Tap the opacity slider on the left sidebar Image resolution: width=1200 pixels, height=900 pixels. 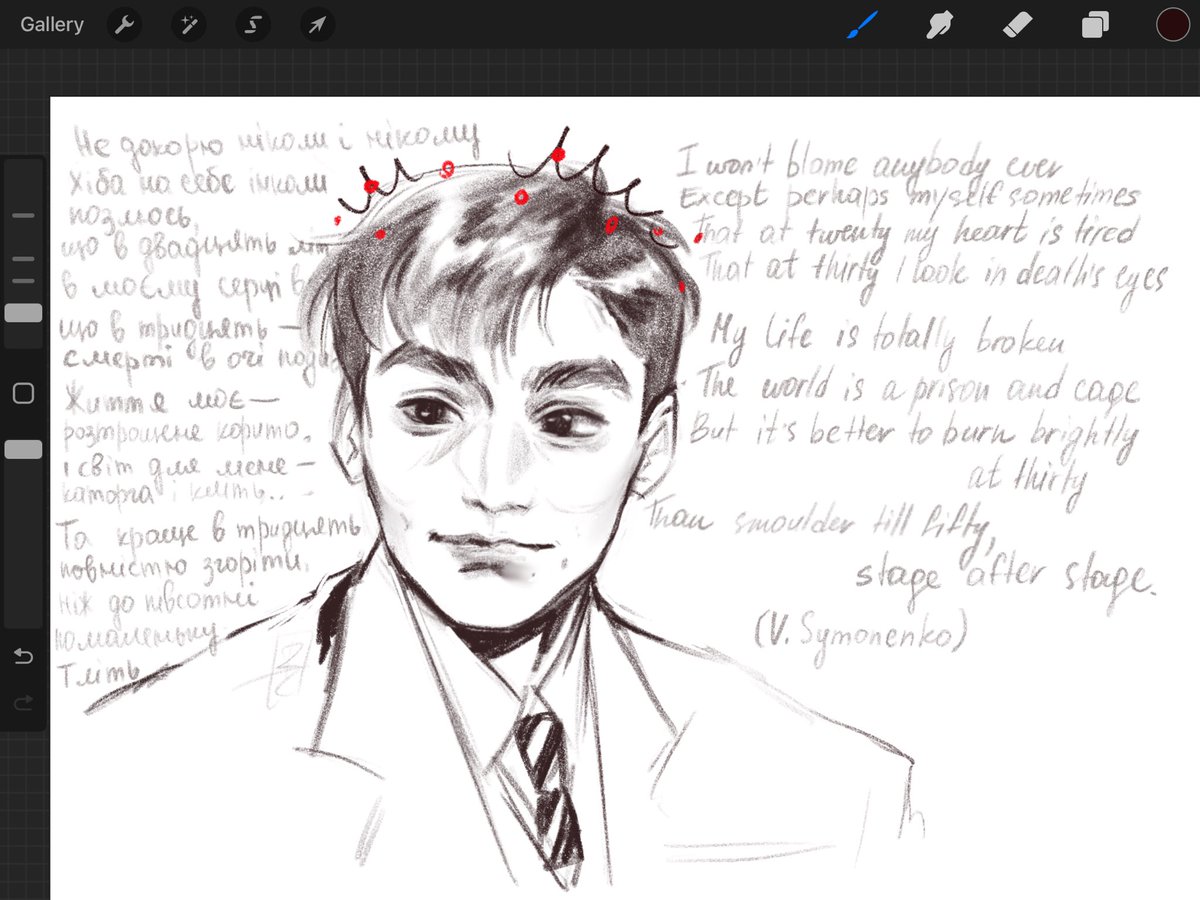pos(23,449)
